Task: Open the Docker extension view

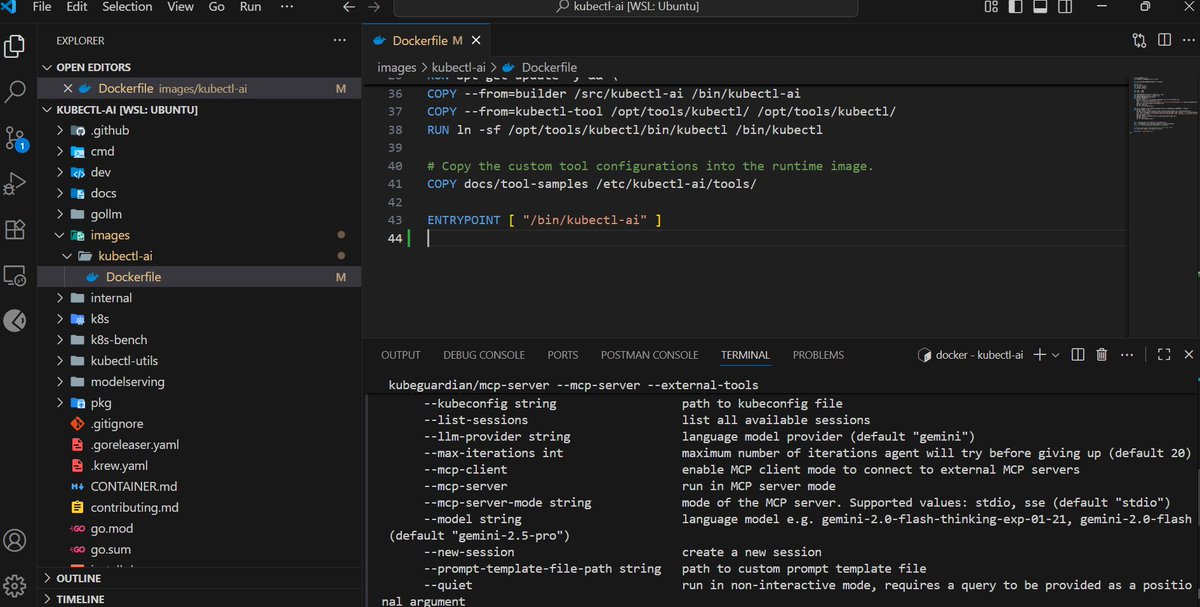Action: tap(15, 321)
